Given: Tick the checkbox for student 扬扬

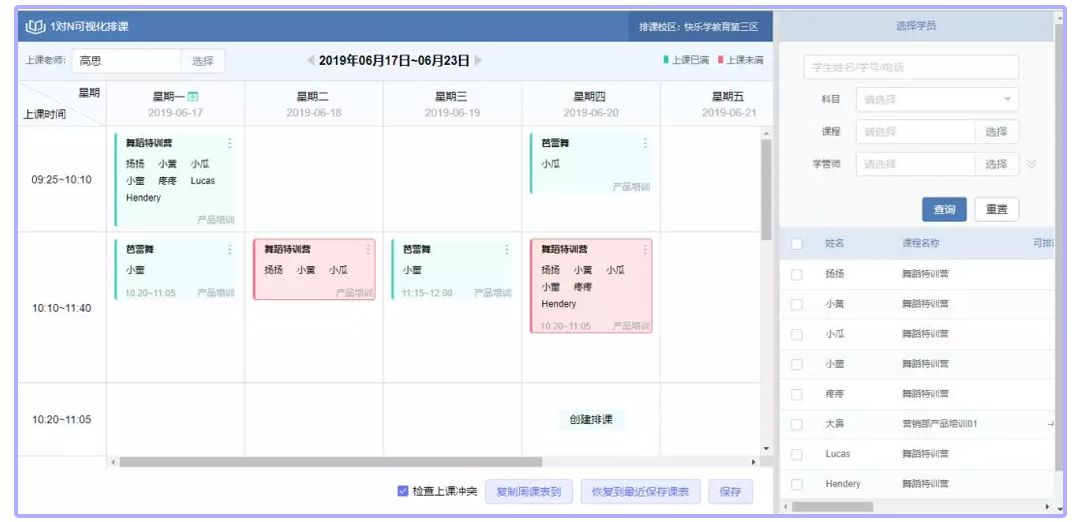Looking at the screenshot, I should (x=797, y=273).
